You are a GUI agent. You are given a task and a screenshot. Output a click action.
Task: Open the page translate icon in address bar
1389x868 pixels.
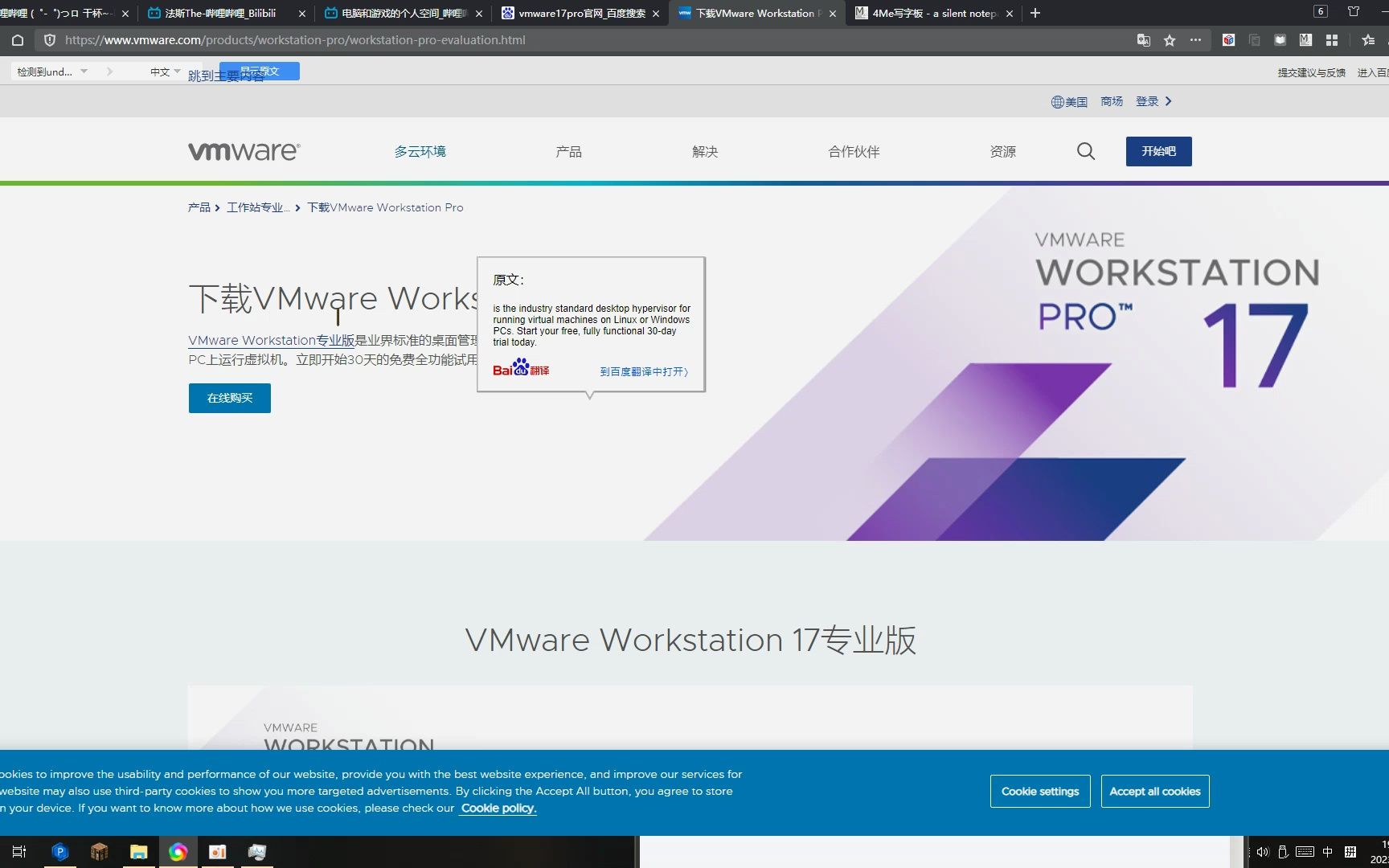pyautogui.click(x=1143, y=40)
